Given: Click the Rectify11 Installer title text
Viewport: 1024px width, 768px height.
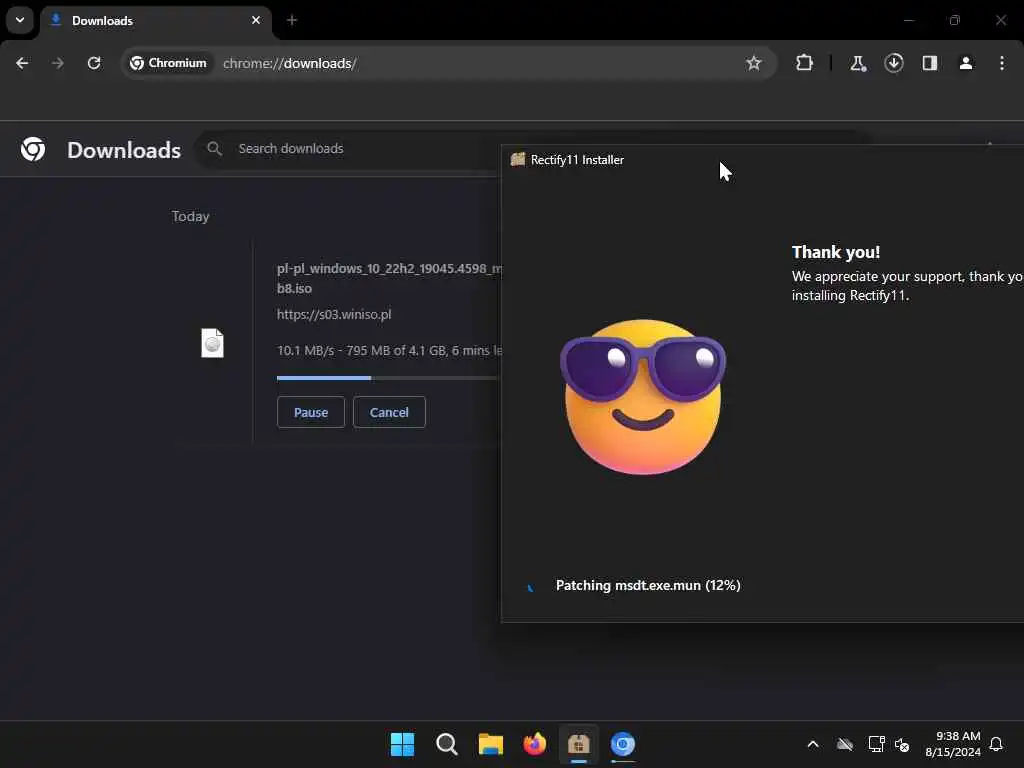Looking at the screenshot, I should click(x=577, y=160).
